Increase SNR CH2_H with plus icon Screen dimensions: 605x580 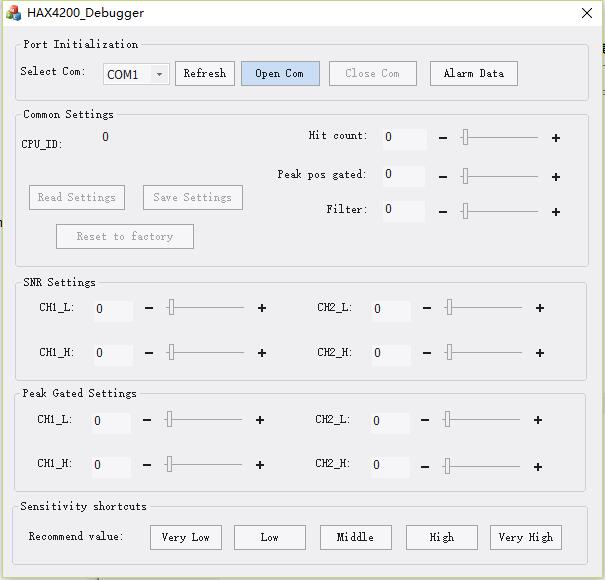point(540,353)
